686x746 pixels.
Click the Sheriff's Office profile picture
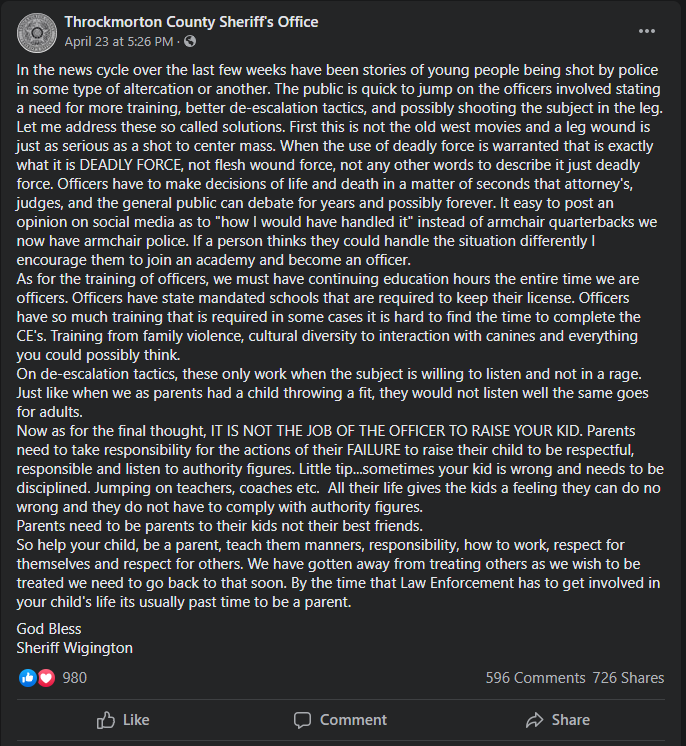coord(37,33)
